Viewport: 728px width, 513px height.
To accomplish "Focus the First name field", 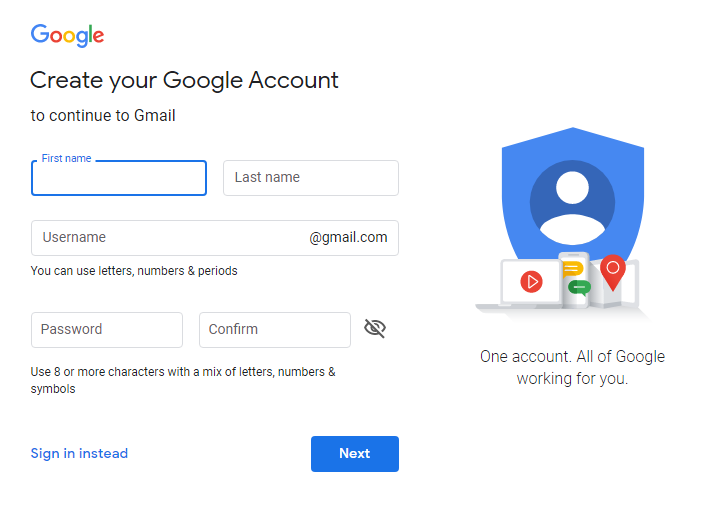I will coord(119,179).
